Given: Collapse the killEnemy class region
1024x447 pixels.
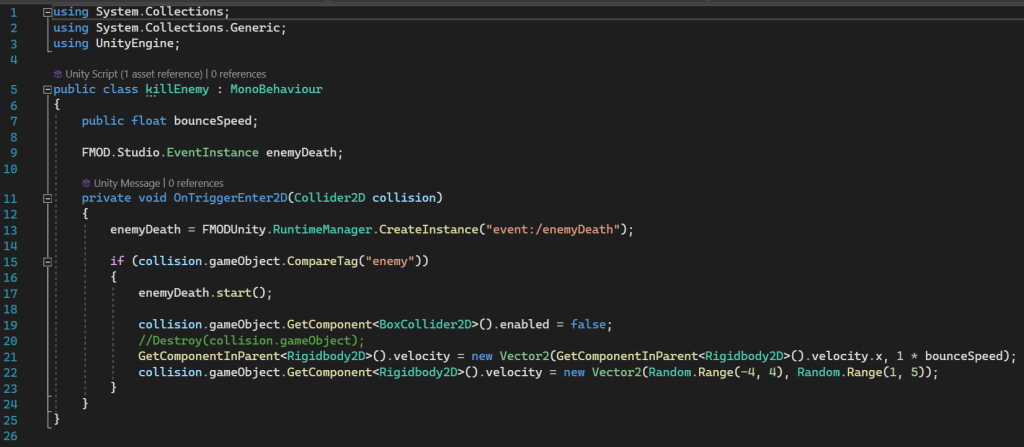Looking at the screenshot, I should (47, 89).
